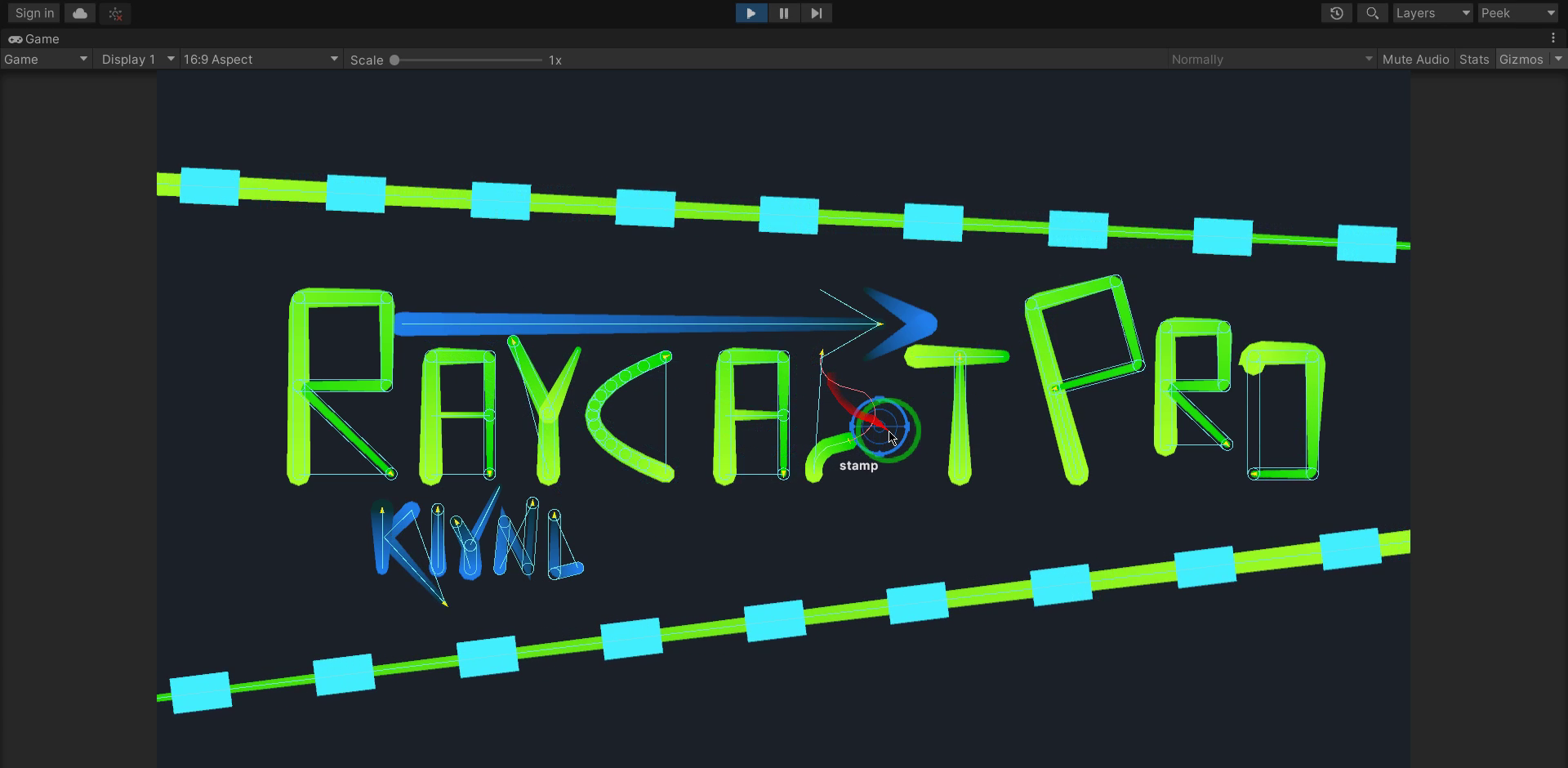Toggle Mute Audio
1568x768 pixels.
(1415, 59)
